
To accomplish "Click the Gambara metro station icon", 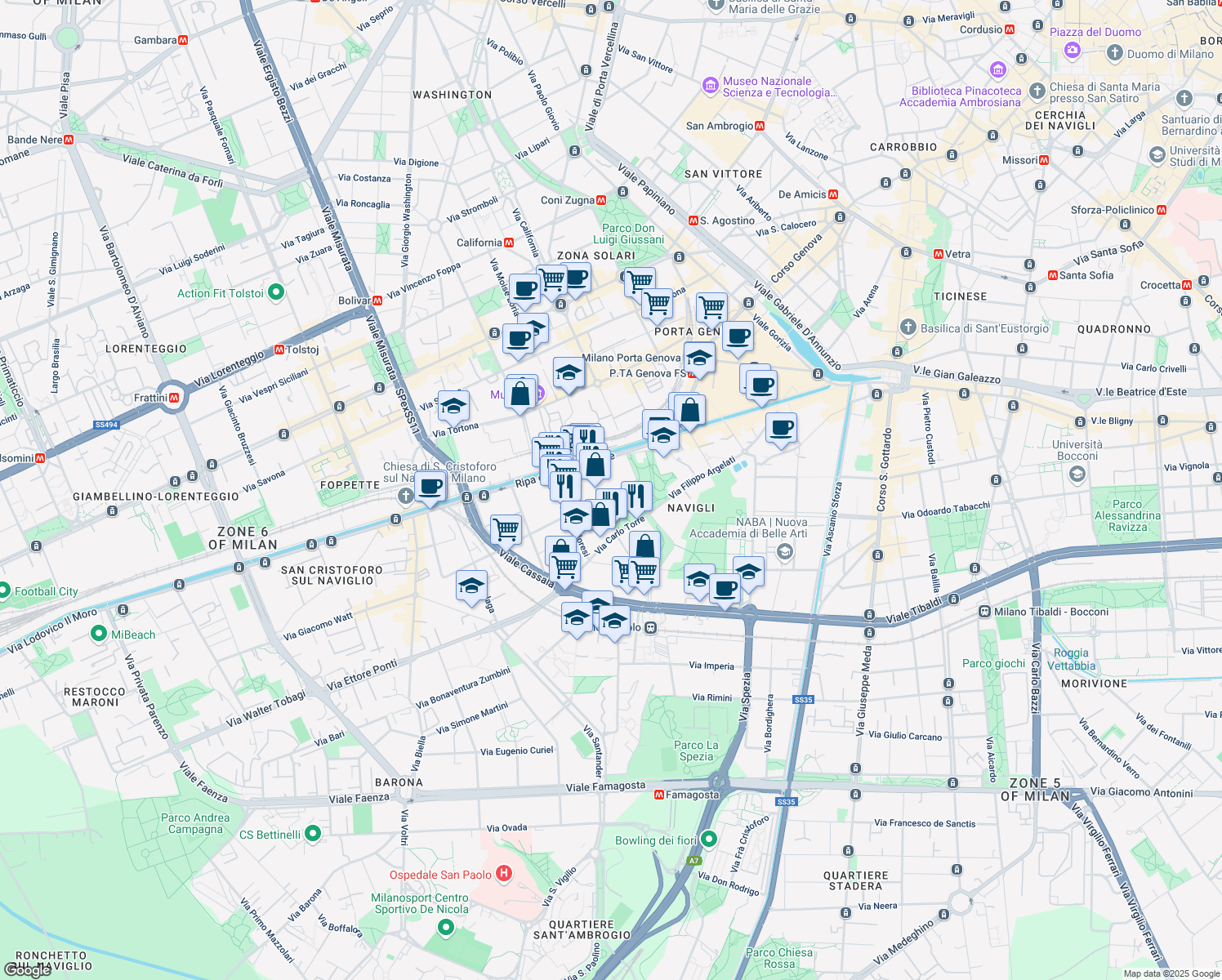I will pos(184,40).
